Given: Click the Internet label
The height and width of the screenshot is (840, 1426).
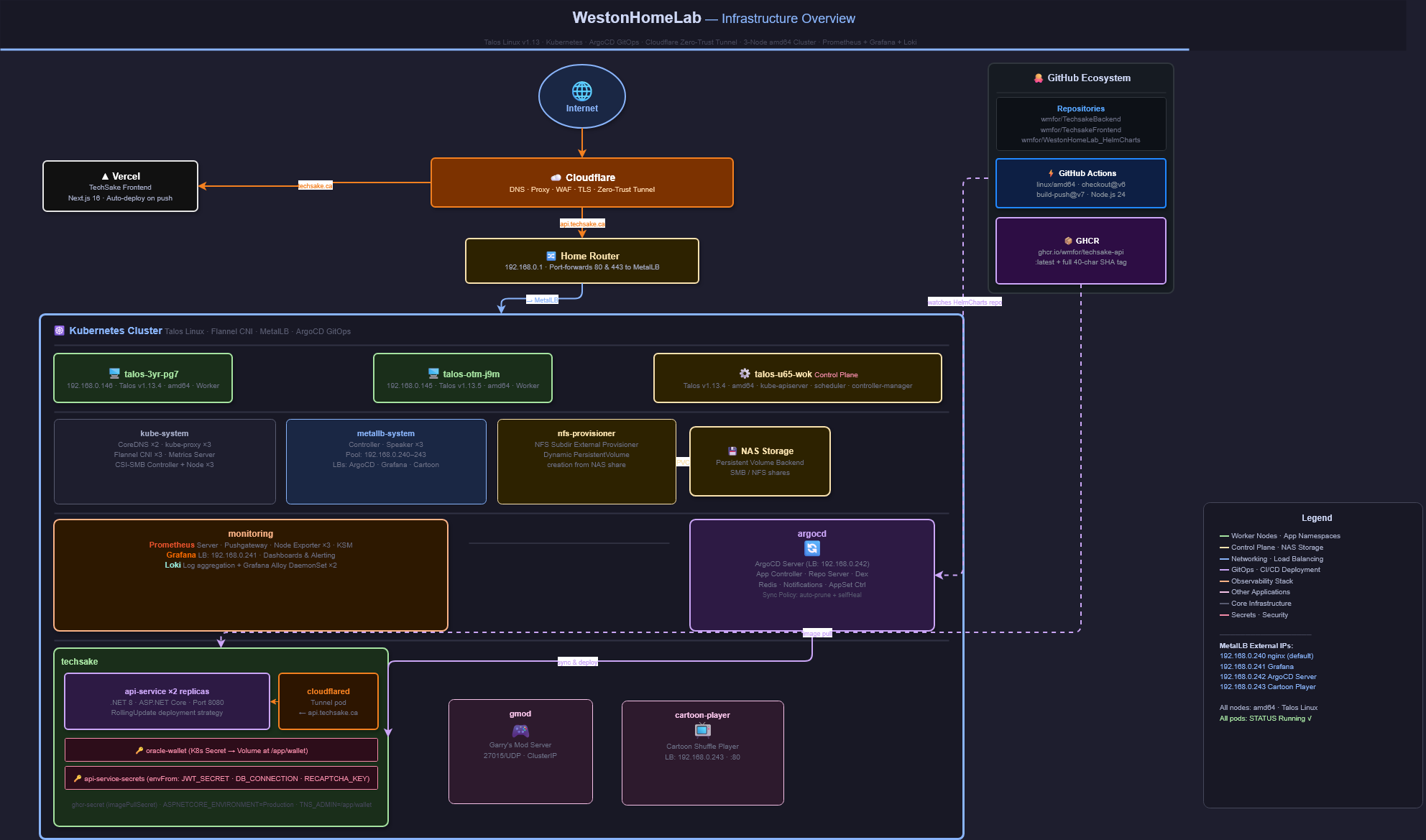Looking at the screenshot, I should tap(582, 109).
